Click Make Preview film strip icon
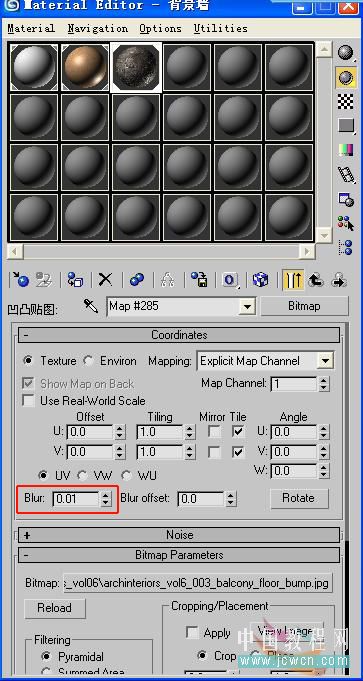The image size is (363, 681). click(346, 175)
